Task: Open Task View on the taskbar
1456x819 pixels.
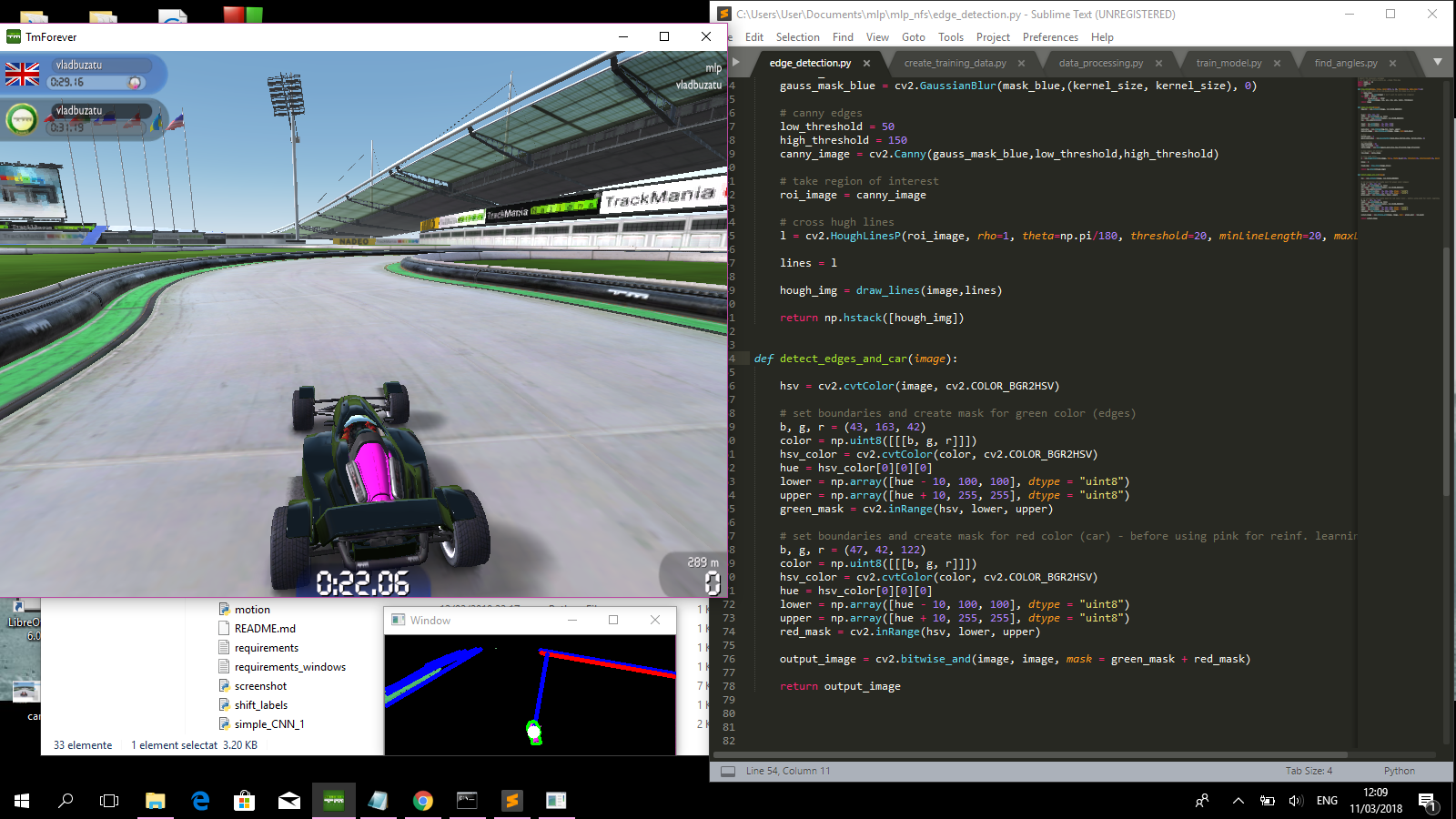Action: point(109,801)
